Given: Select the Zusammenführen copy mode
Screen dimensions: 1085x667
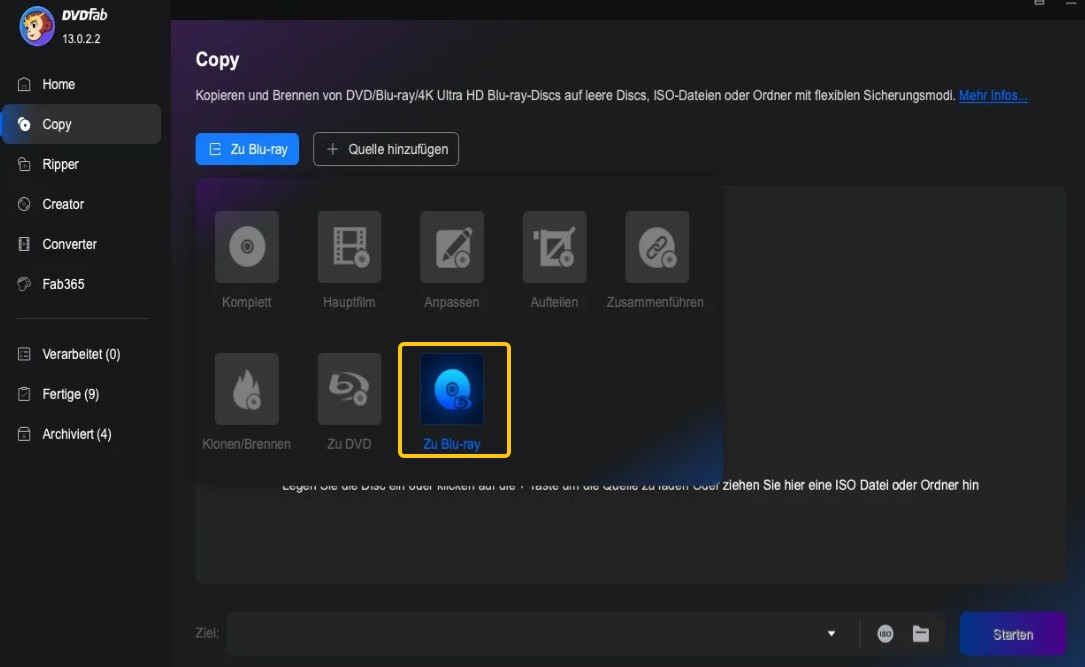Looking at the screenshot, I should point(656,261).
